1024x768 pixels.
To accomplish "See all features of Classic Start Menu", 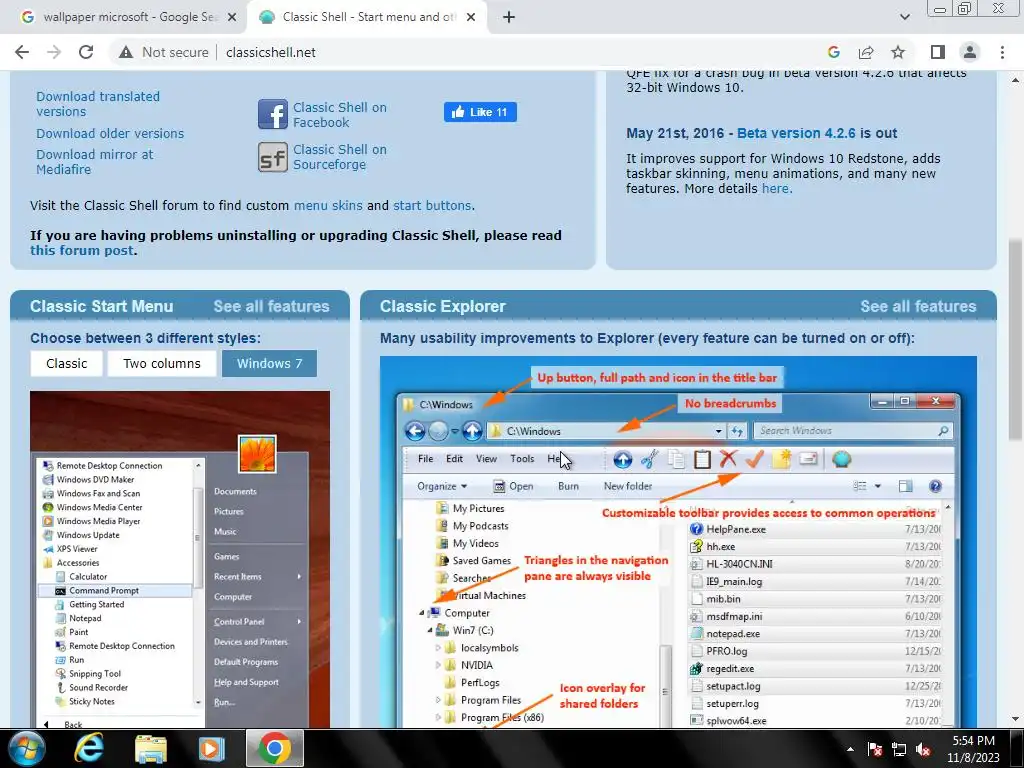I will coord(271,306).
